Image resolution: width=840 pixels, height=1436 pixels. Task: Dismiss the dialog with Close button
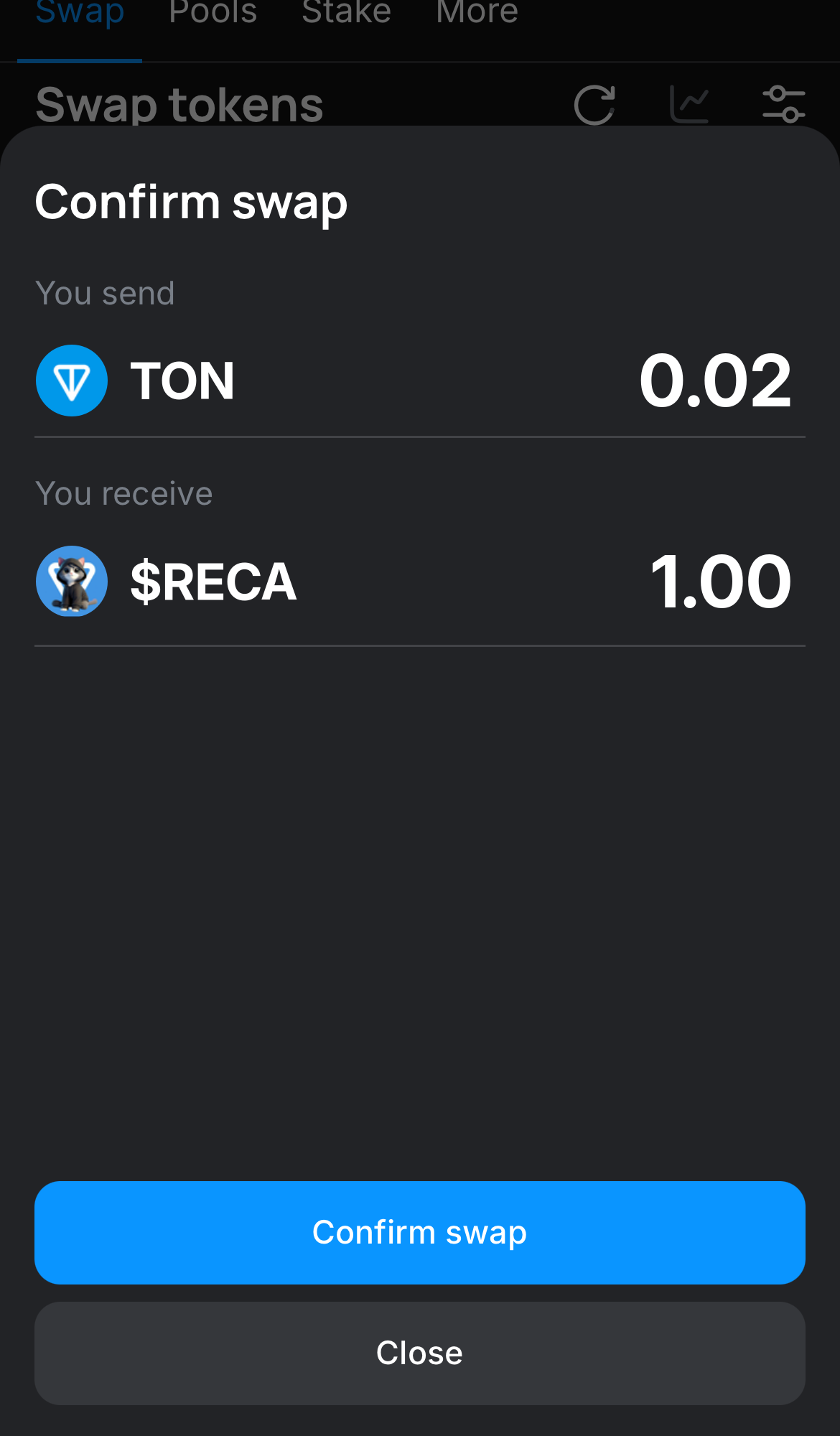420,1353
